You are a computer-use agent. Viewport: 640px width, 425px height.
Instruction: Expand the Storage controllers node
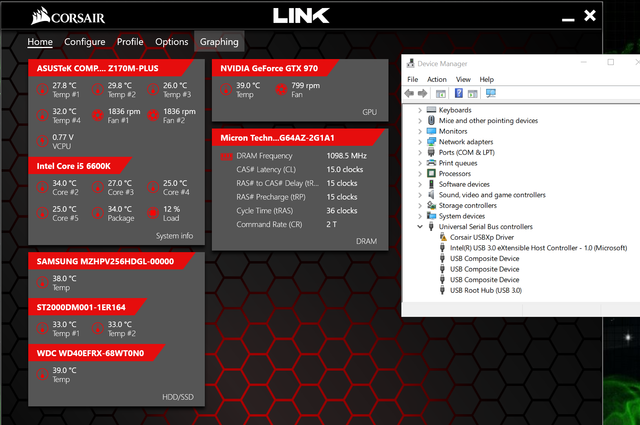420,205
